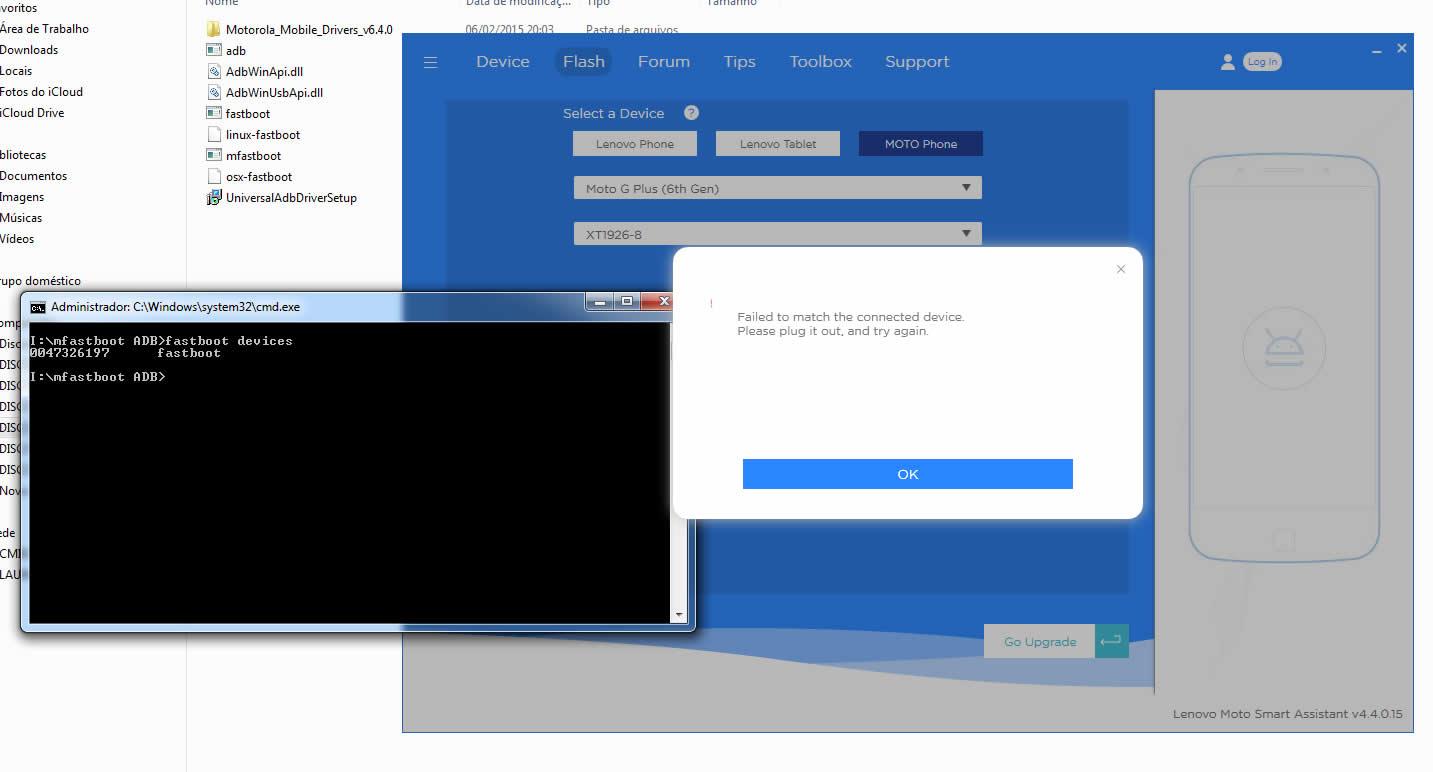Open the hamburger menu in Smart Assistant

pyautogui.click(x=431, y=62)
